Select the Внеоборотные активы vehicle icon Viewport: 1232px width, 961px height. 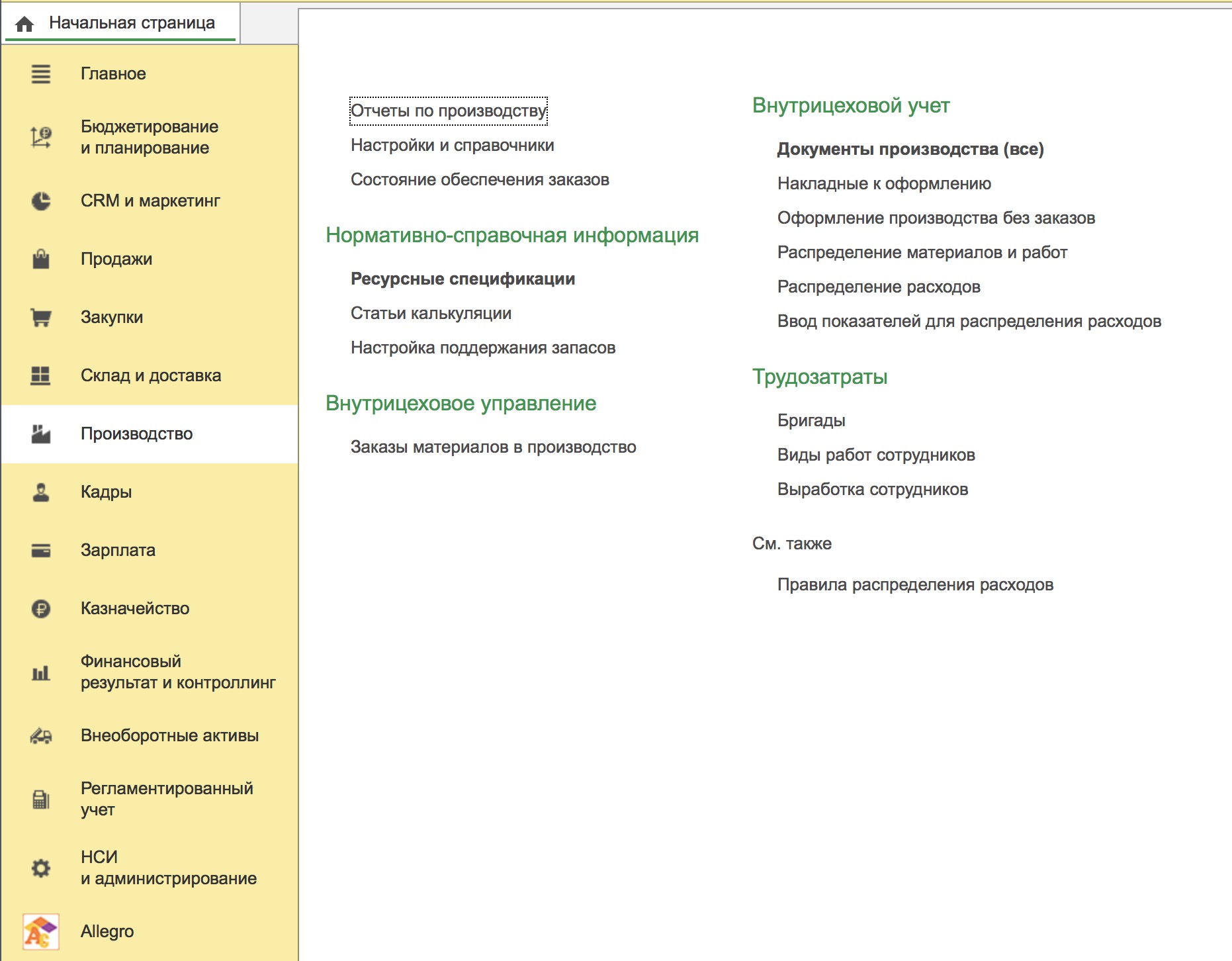(41, 735)
